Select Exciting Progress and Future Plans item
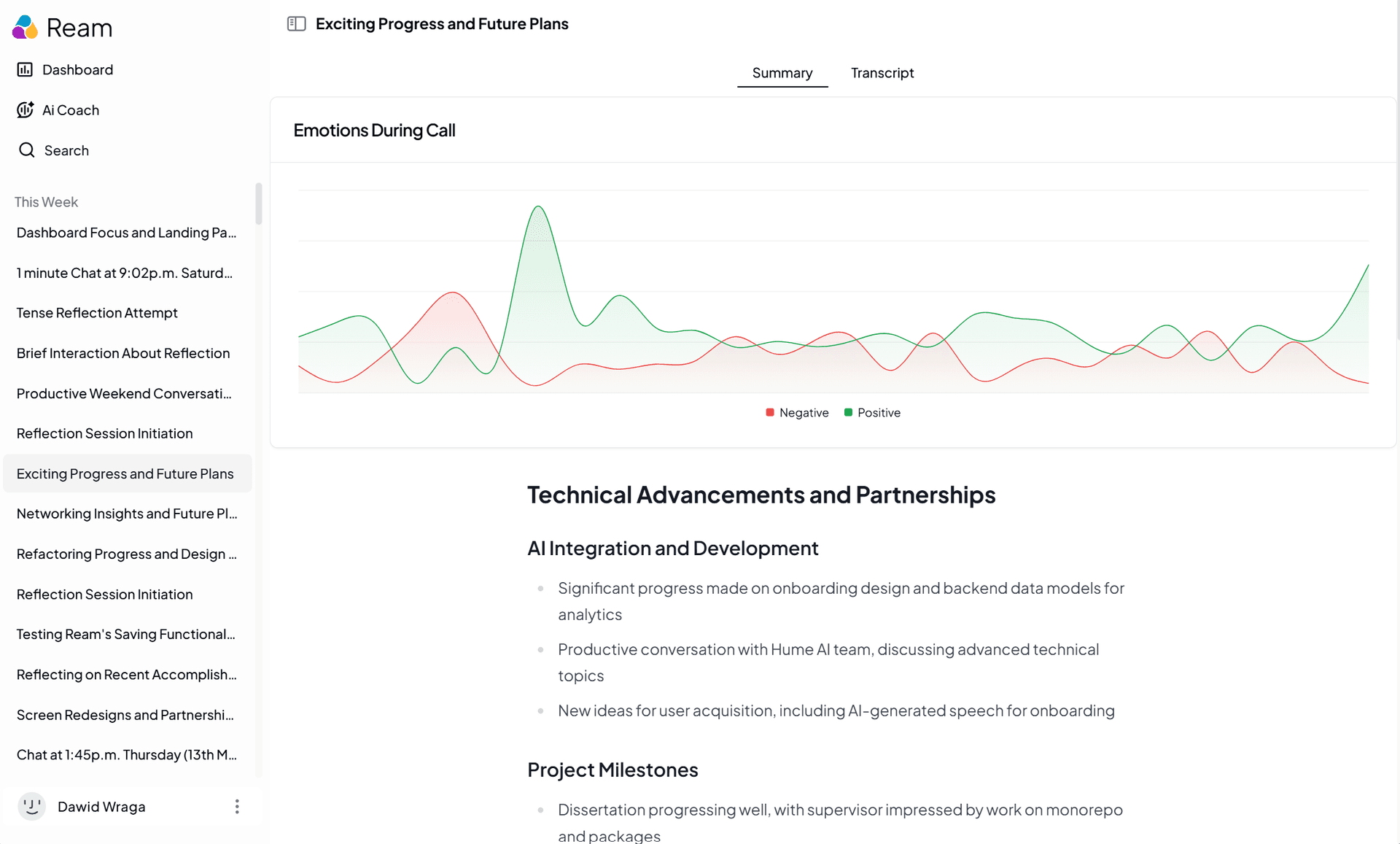The width and height of the screenshot is (1400, 844). click(125, 474)
